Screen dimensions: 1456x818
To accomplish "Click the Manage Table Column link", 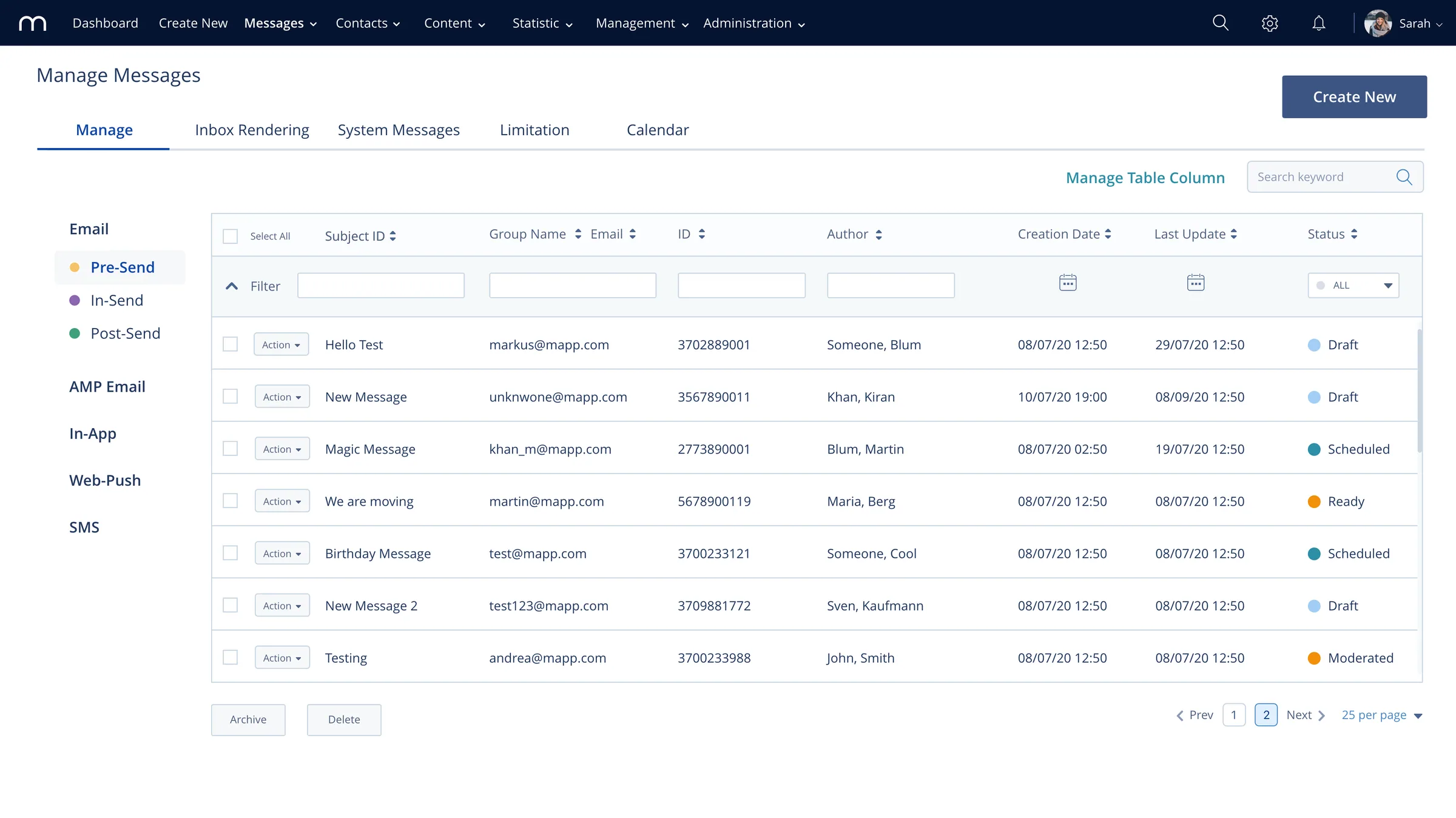I will [x=1145, y=178].
